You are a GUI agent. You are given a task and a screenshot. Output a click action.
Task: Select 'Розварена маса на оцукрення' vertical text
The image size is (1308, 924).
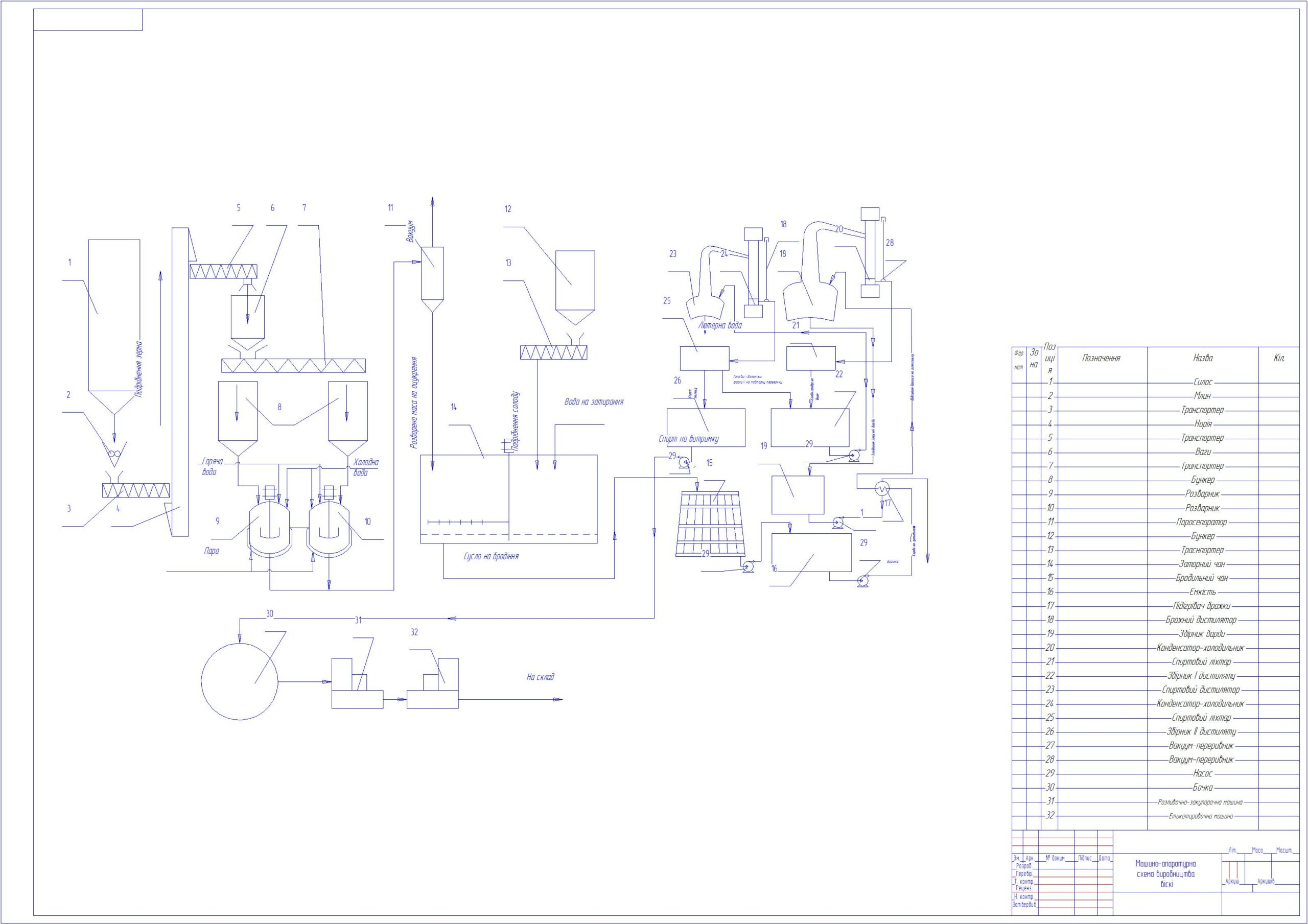pos(413,404)
